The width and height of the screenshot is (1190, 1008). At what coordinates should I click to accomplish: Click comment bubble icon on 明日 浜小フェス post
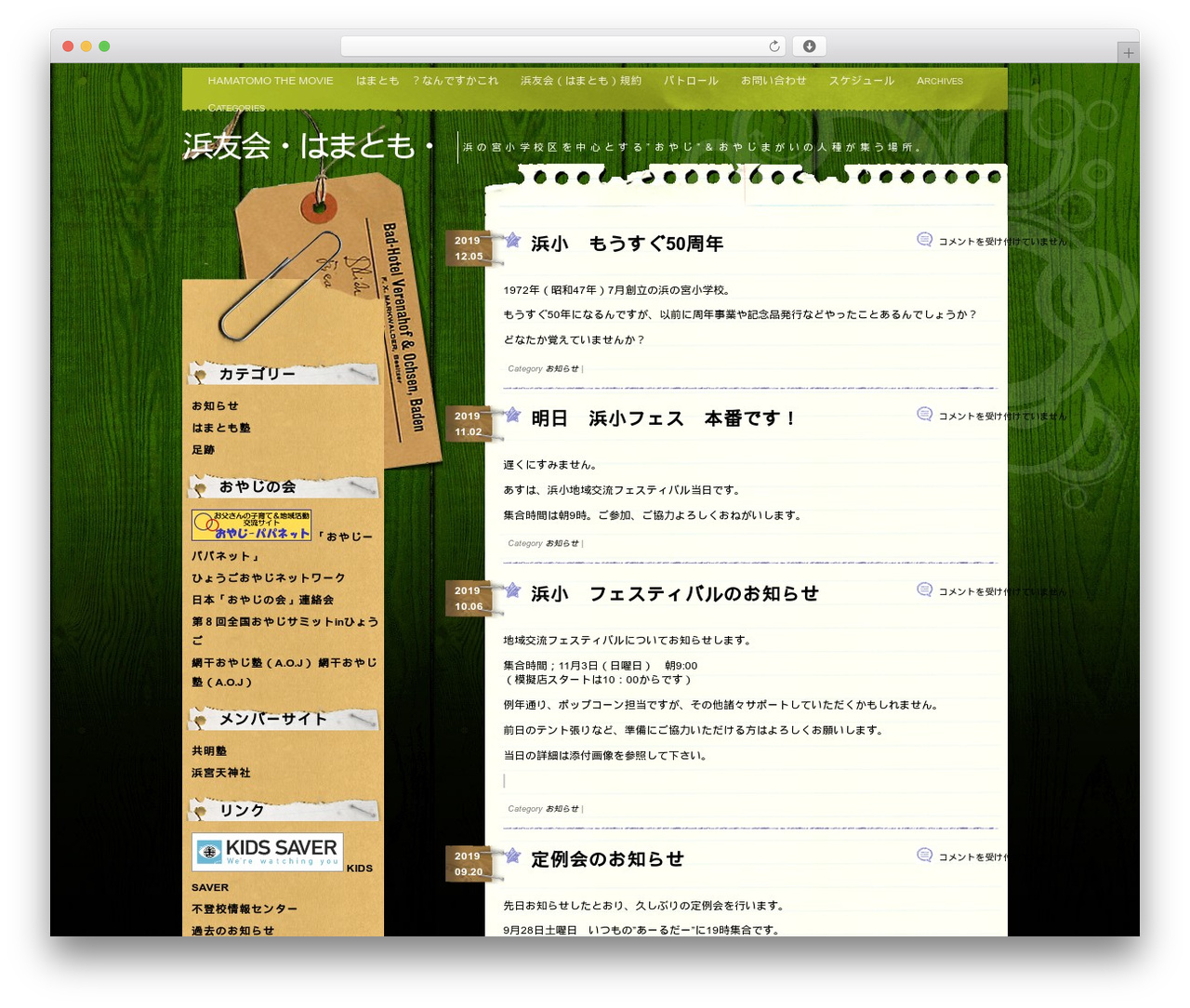[x=924, y=415]
